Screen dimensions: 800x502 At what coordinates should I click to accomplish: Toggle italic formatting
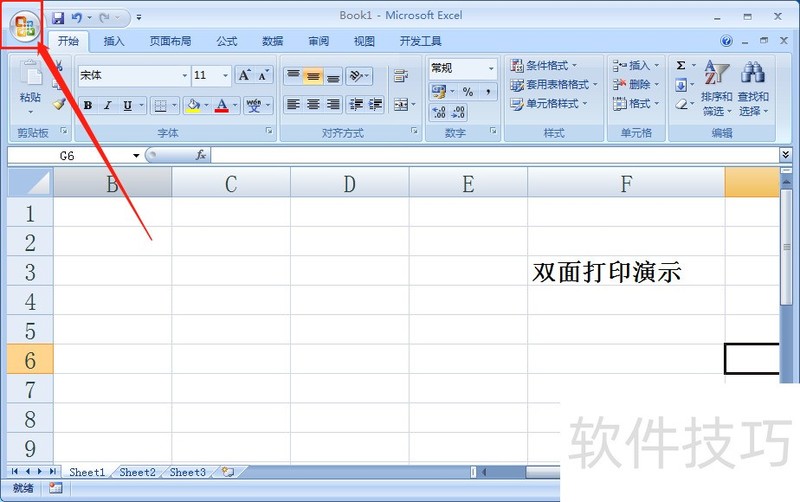[107, 106]
